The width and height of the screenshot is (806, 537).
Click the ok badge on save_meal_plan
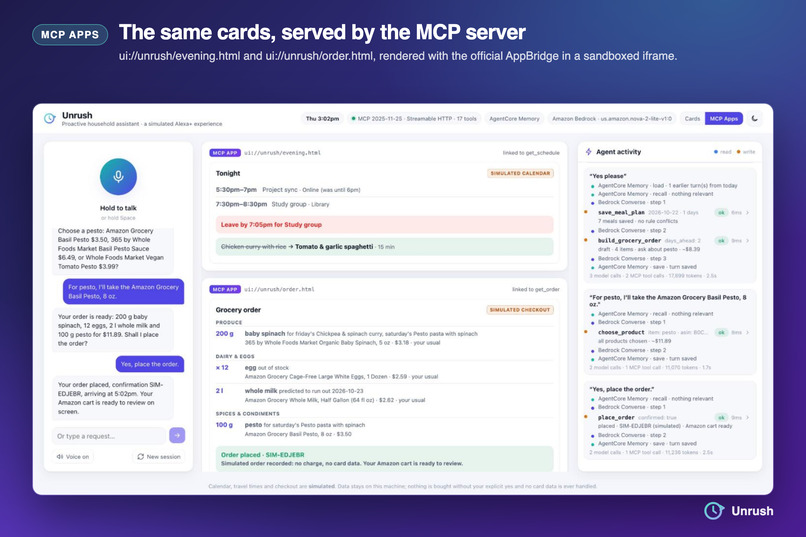pyautogui.click(x=721, y=213)
